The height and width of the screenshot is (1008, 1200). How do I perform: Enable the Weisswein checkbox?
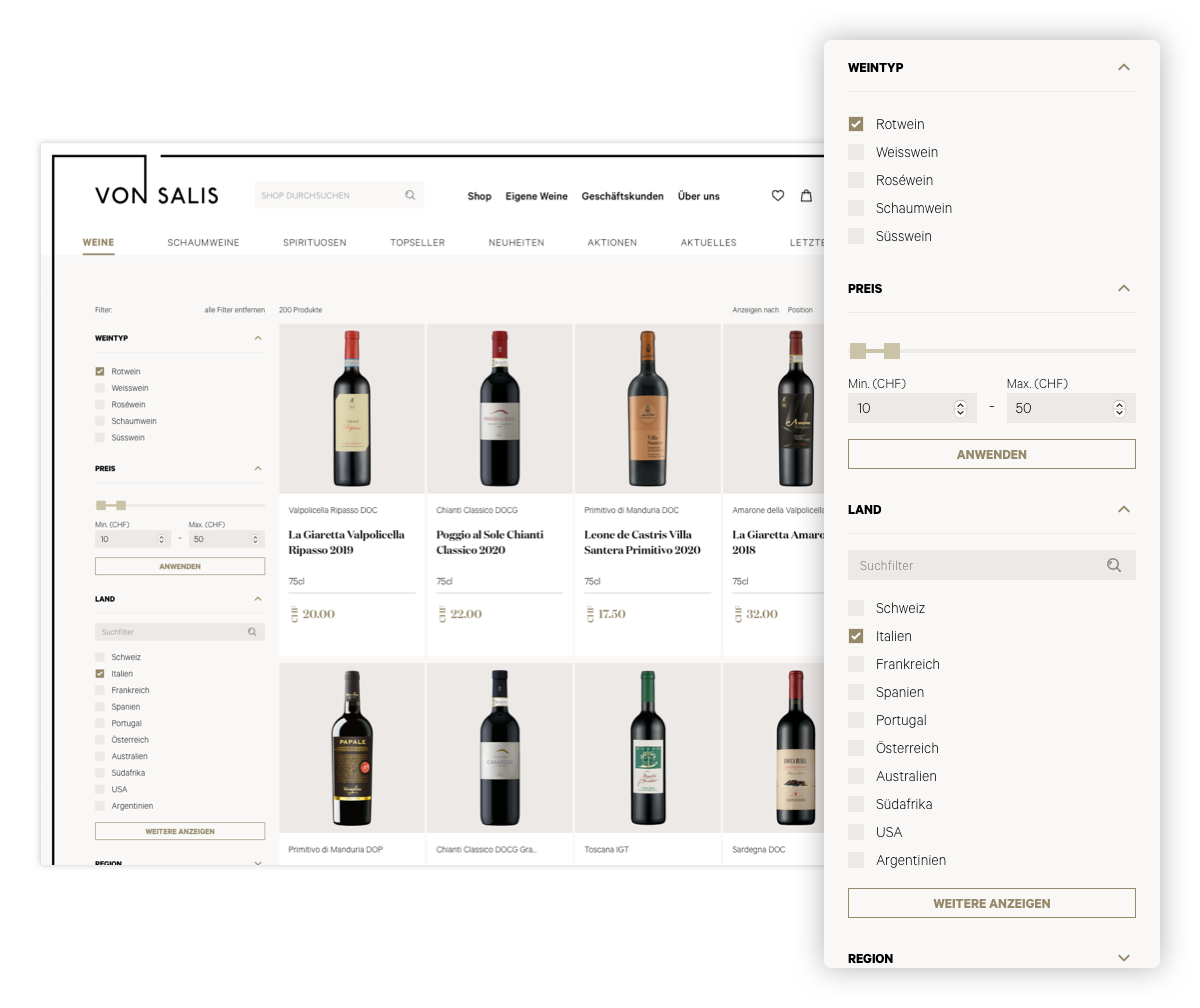856,152
